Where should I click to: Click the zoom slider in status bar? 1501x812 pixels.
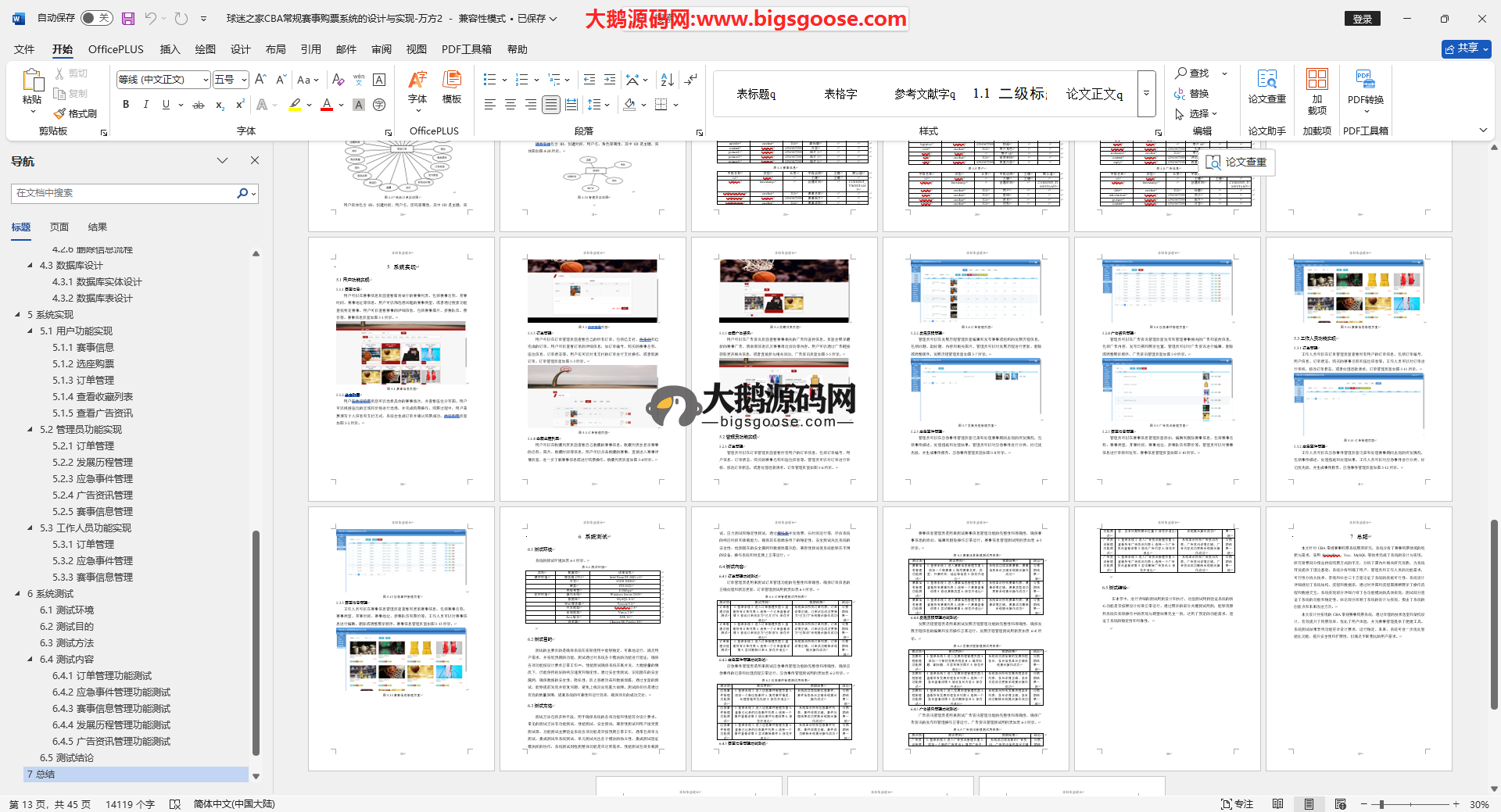(1381, 804)
